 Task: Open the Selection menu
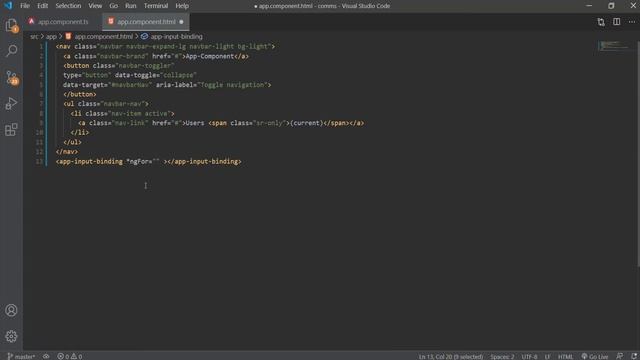coord(68,6)
